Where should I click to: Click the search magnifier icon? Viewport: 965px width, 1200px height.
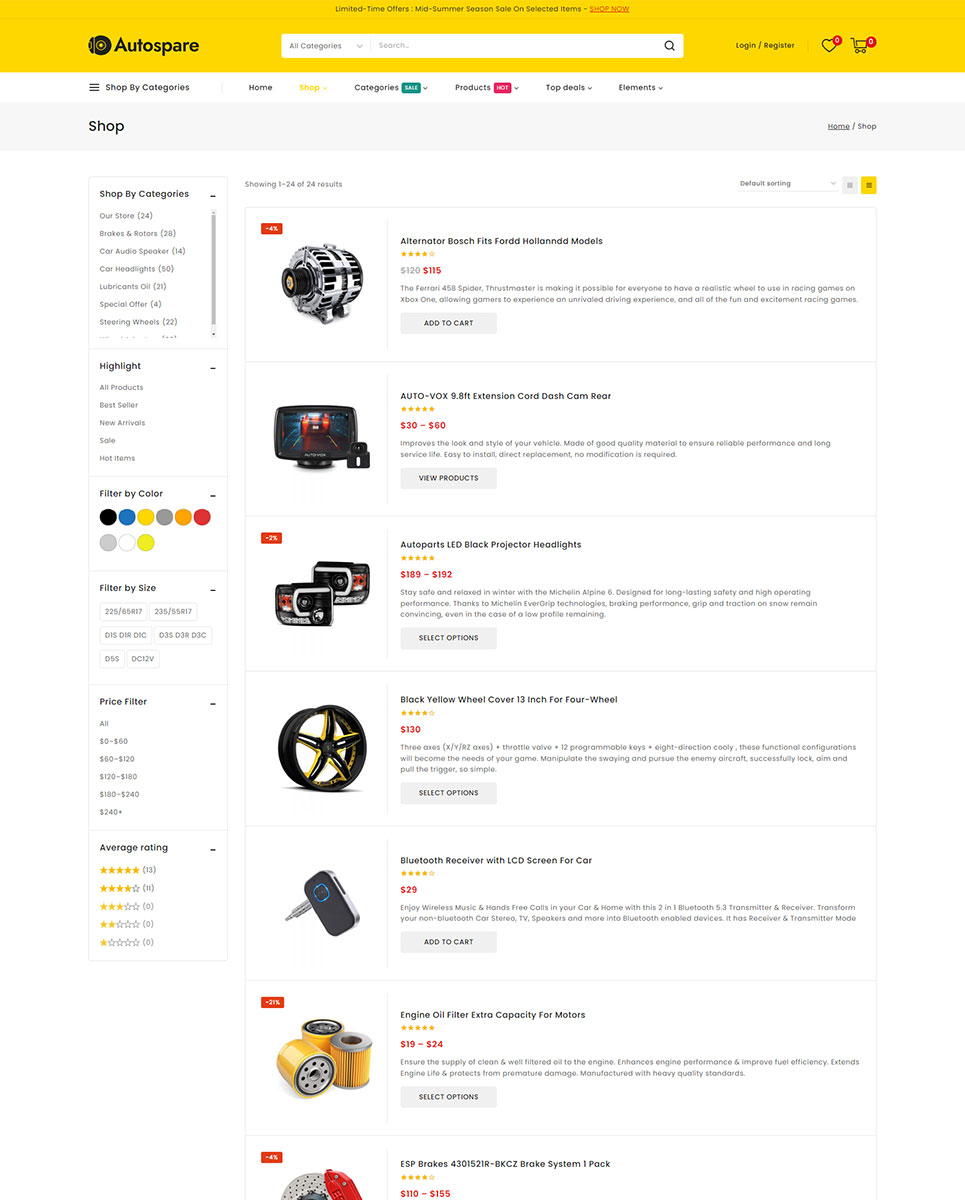coord(669,46)
